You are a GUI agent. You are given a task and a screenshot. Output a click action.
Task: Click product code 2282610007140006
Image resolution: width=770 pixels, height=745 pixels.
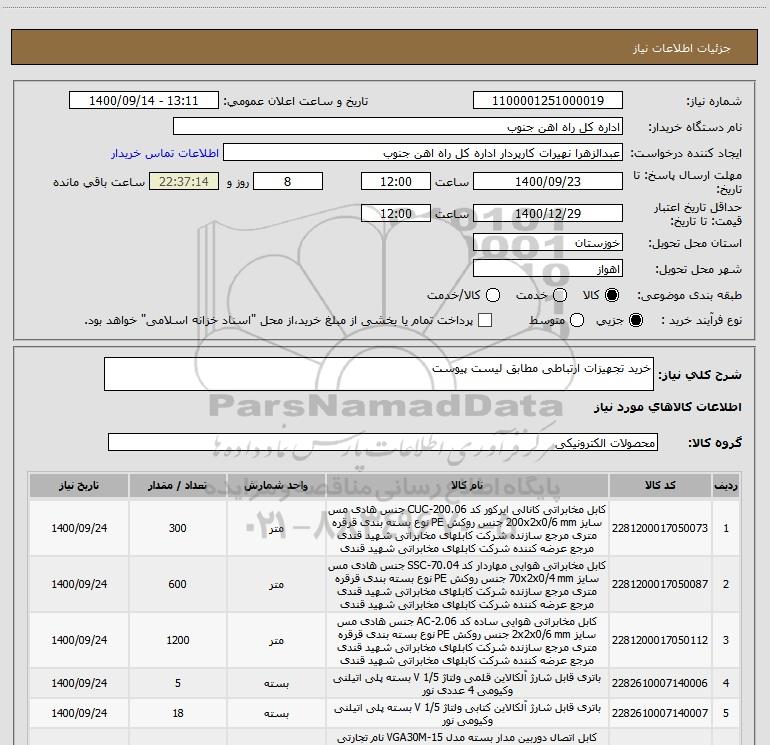click(x=660, y=683)
